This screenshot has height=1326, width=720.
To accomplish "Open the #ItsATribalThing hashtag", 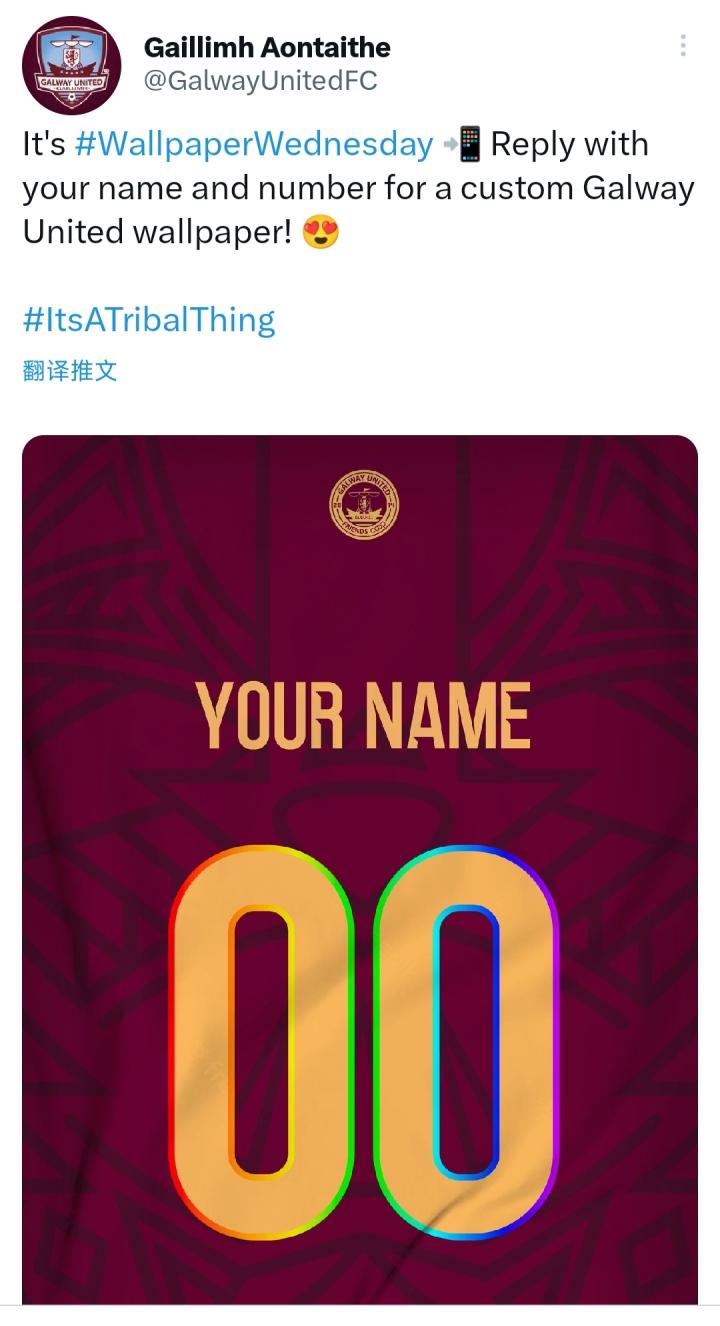I will [x=148, y=320].
